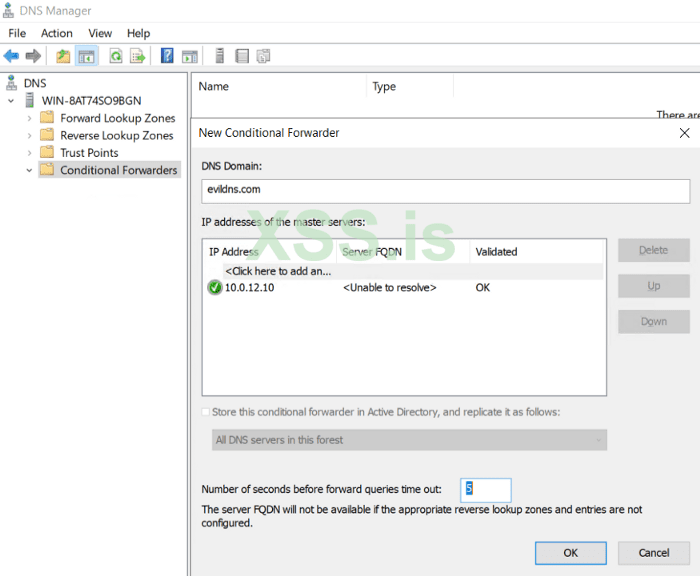
Task: Select the 10.0.12.10 IP address entry
Action: click(x=250, y=288)
